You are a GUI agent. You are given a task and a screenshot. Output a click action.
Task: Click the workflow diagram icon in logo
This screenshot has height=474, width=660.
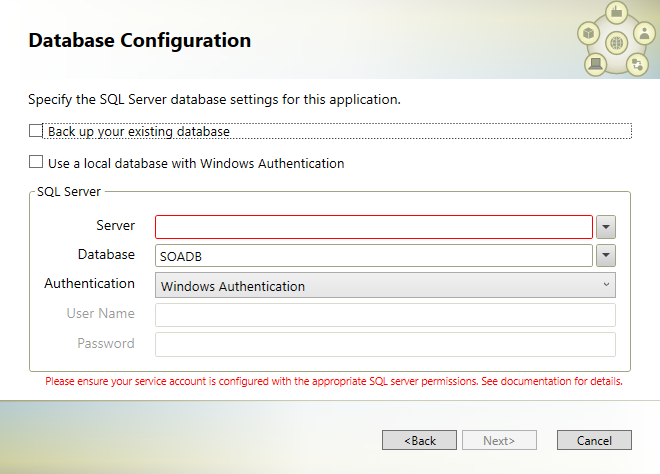pos(637,65)
